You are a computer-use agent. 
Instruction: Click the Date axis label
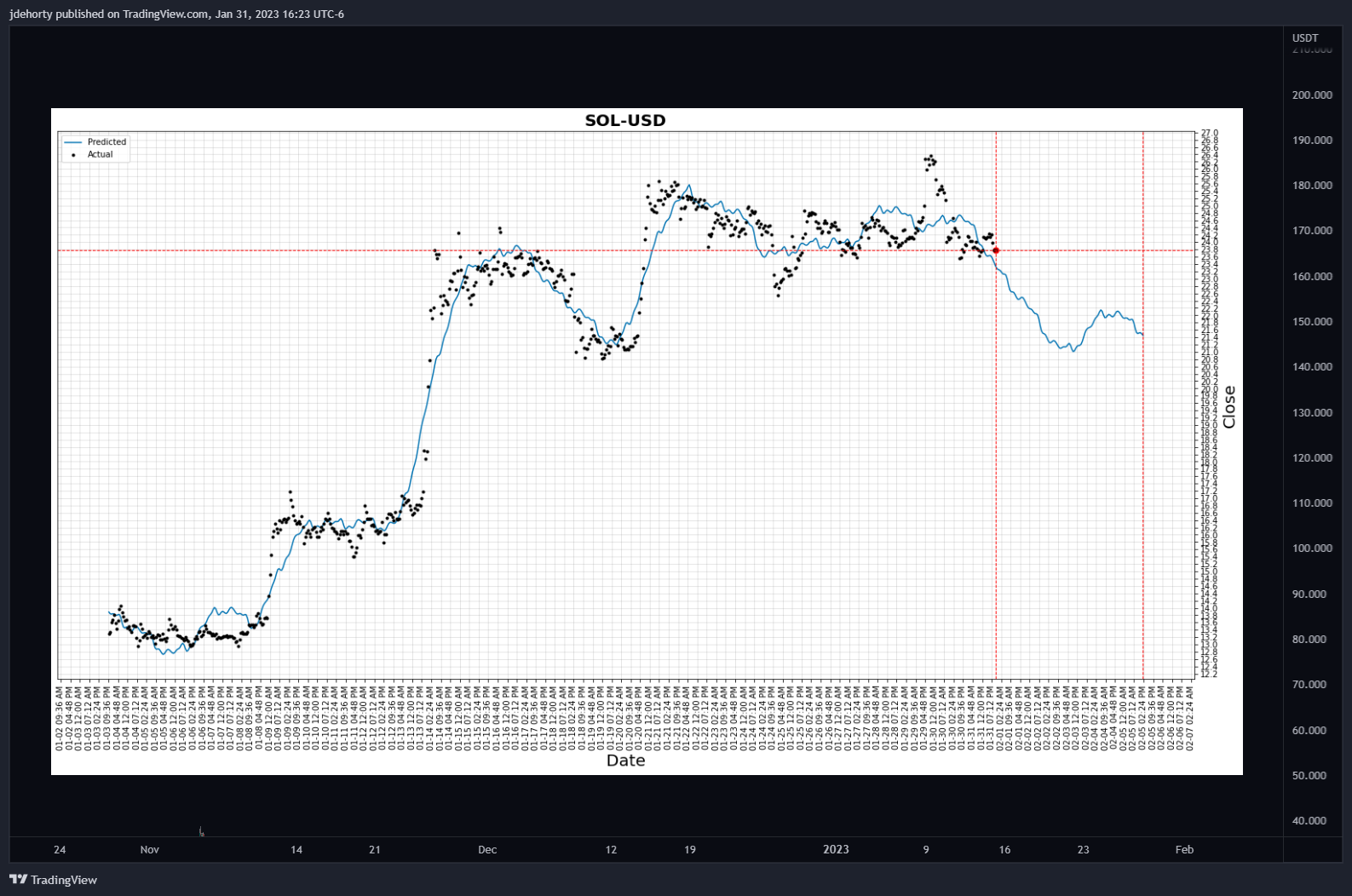pos(625,761)
